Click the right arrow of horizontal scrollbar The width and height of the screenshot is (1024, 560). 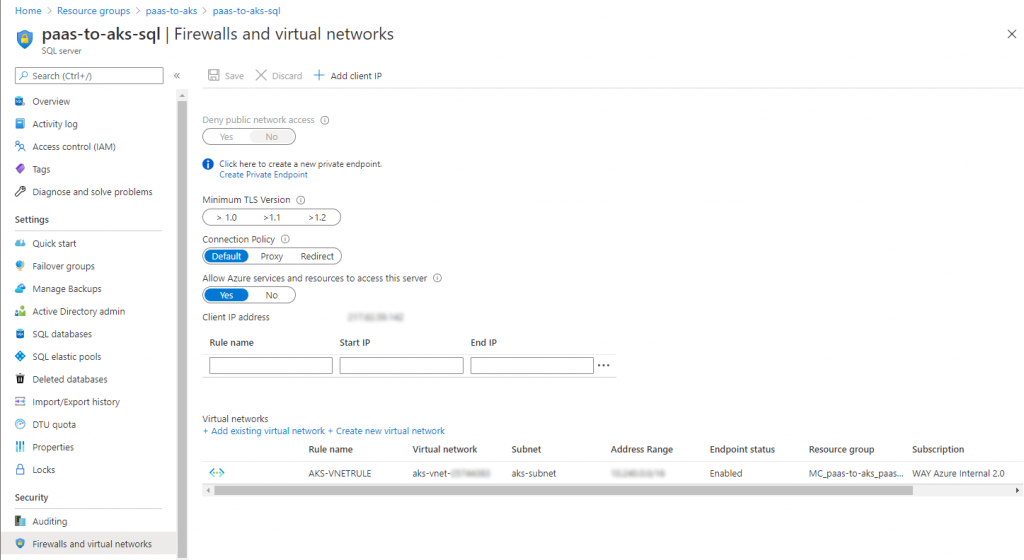point(1017,490)
